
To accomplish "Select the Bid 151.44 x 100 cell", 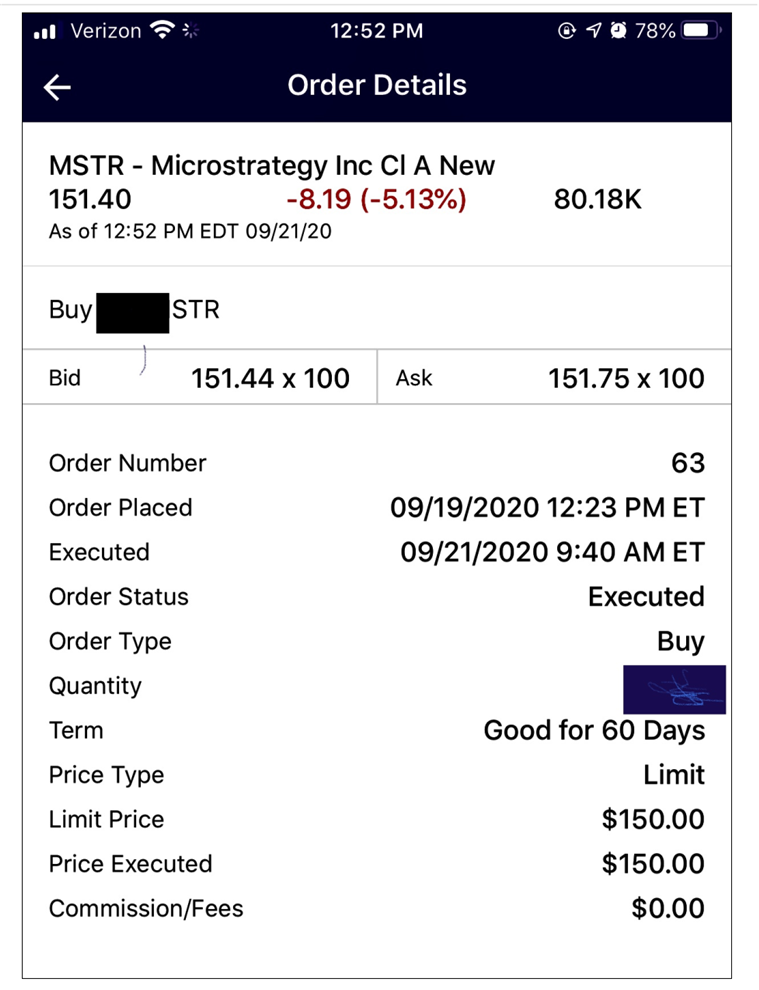I will click(200, 378).
